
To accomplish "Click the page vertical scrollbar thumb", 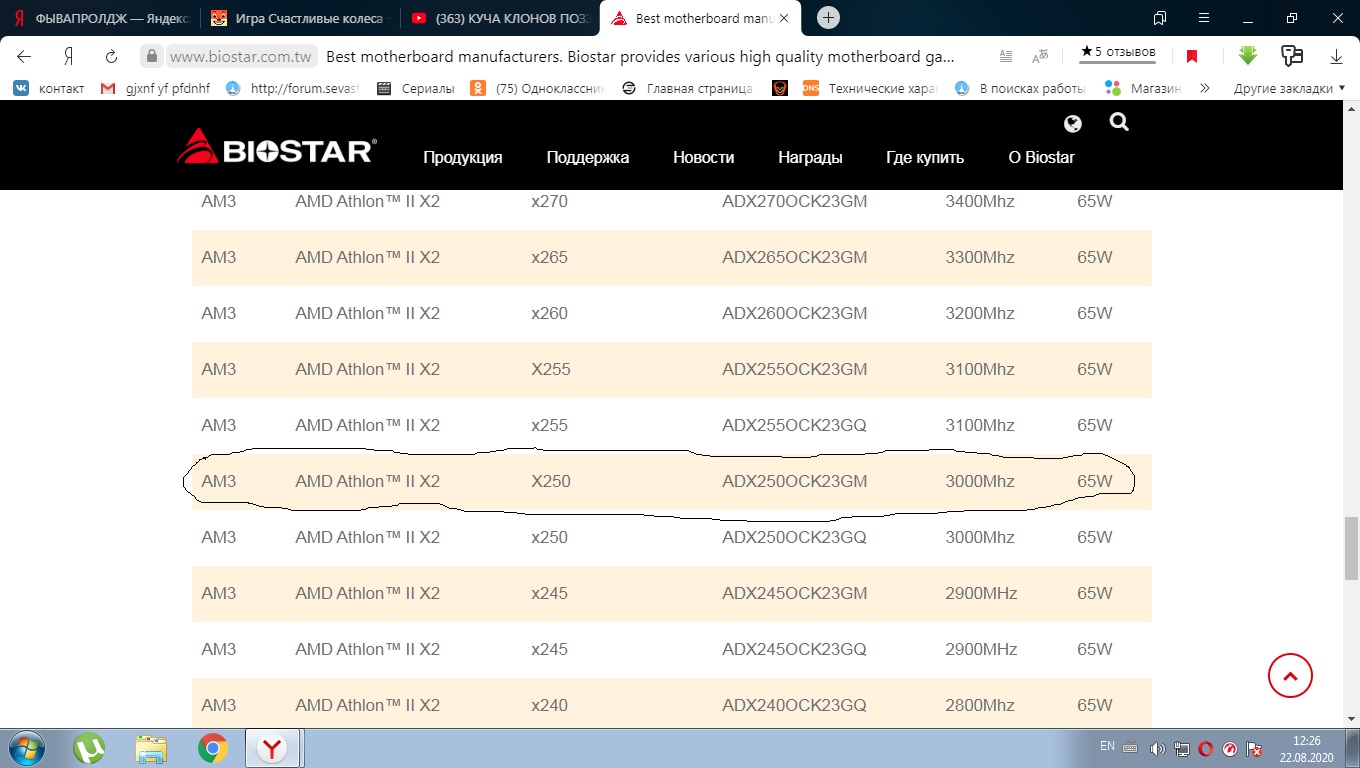I will coord(1351,548).
